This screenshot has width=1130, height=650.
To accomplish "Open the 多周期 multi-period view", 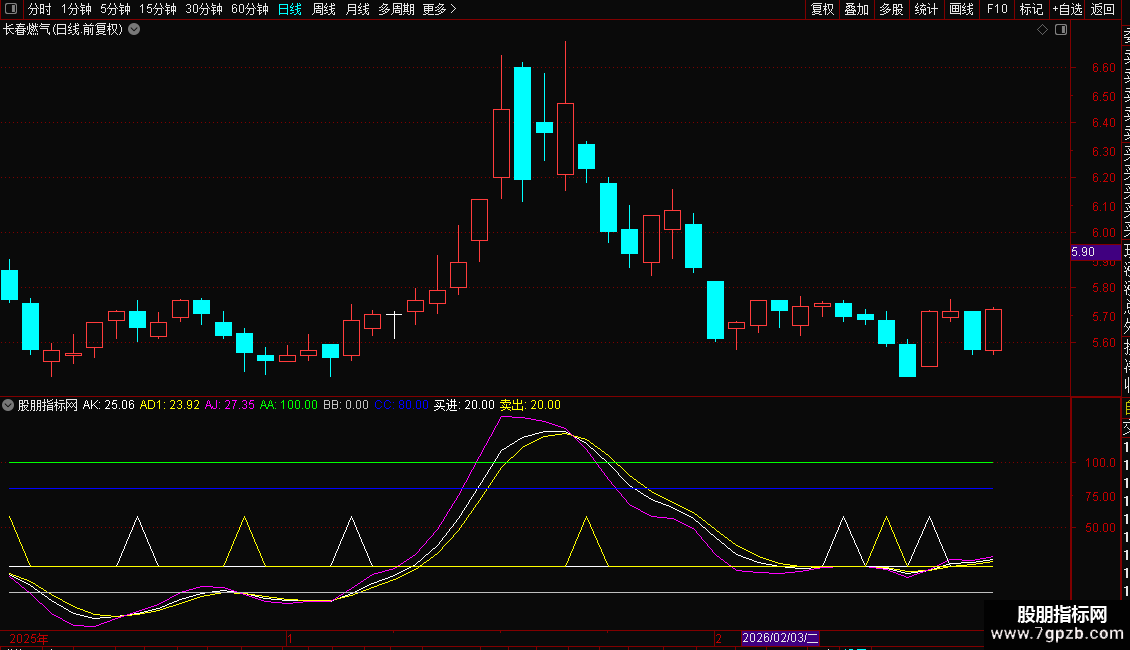I will coord(397,9).
